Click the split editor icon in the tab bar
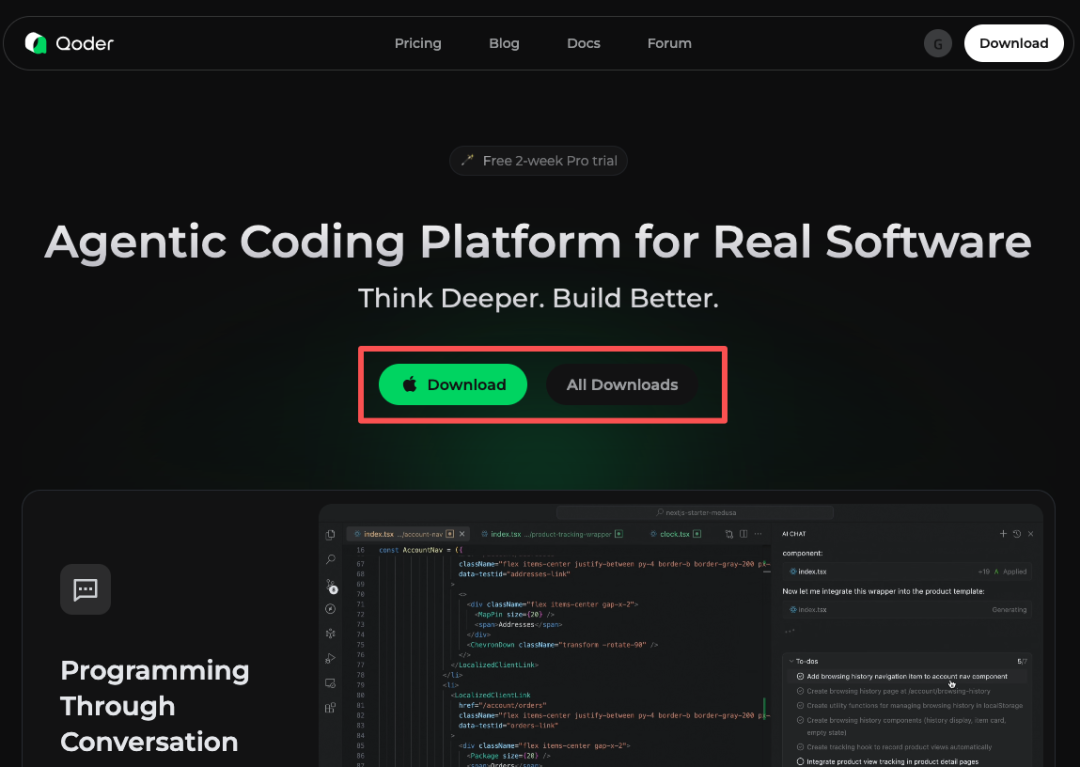 coord(743,534)
